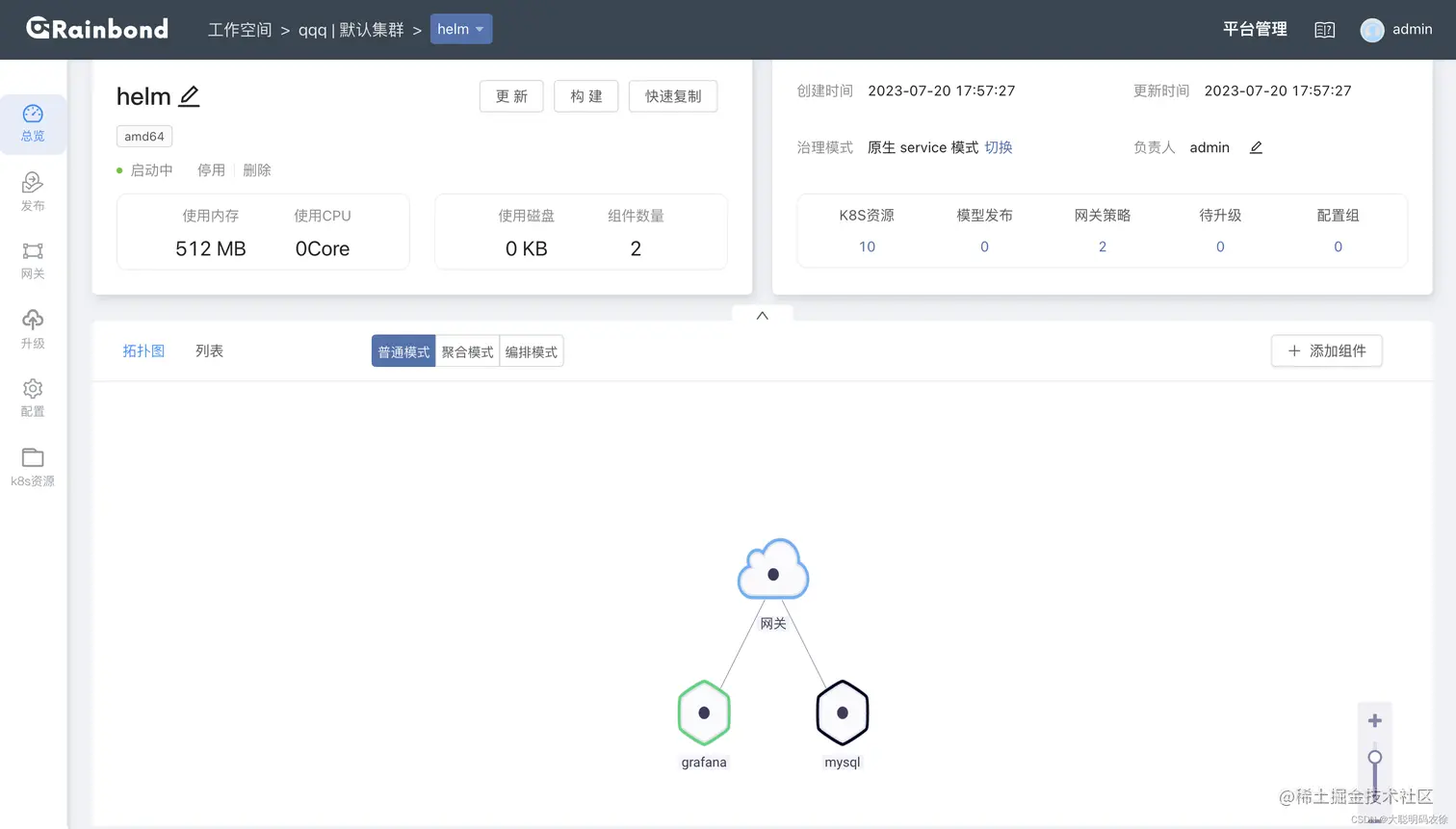This screenshot has width=1456, height=829.
Task: Click the 构建 button
Action: tap(585, 96)
